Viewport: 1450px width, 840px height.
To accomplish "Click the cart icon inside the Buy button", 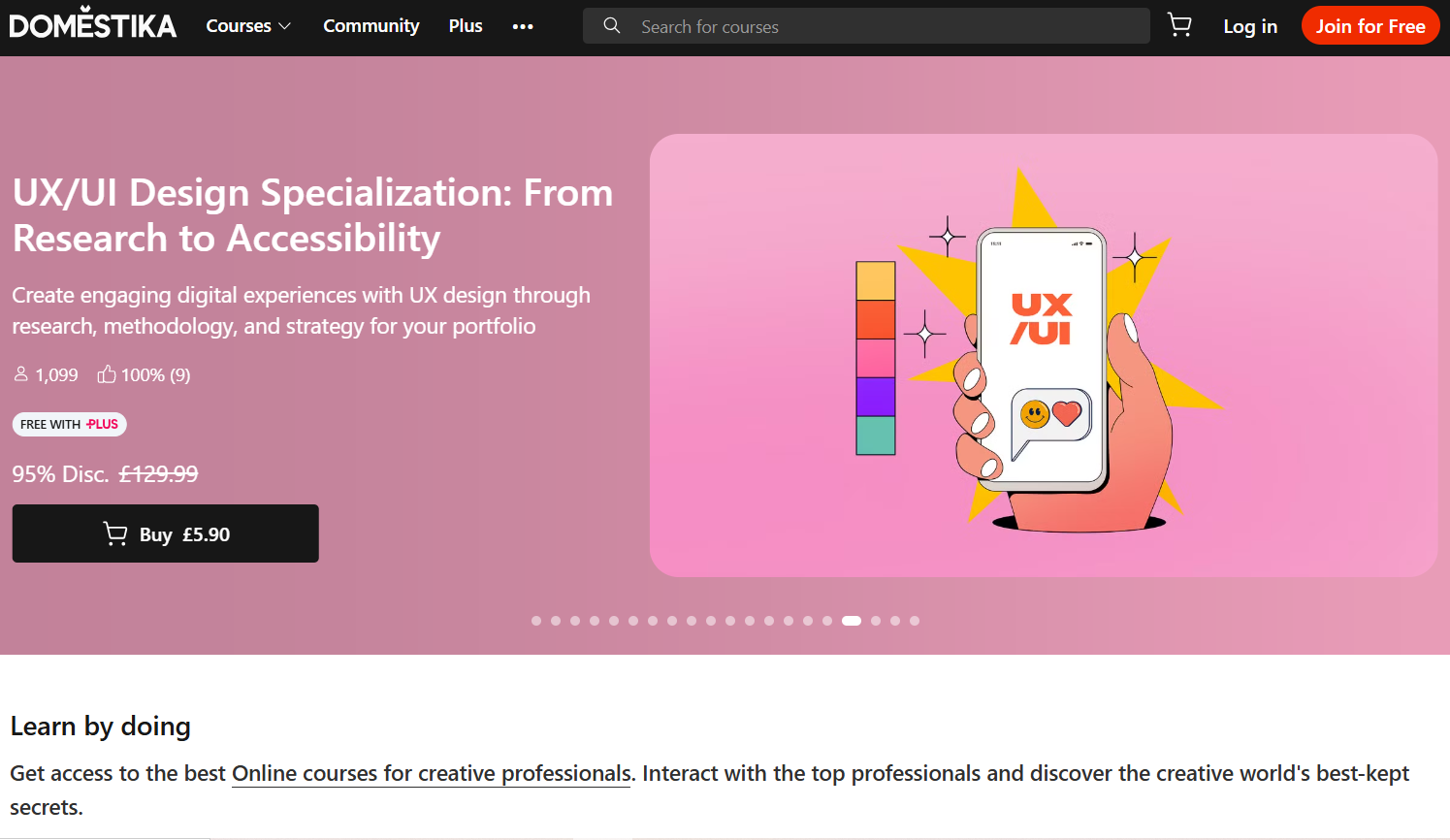I will tap(115, 533).
